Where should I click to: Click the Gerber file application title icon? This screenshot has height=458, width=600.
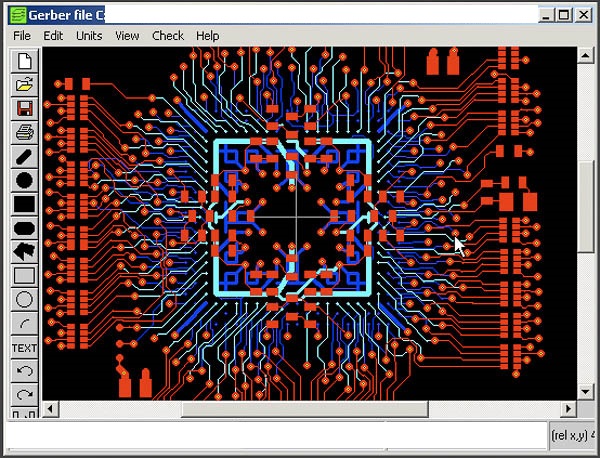tap(18, 15)
